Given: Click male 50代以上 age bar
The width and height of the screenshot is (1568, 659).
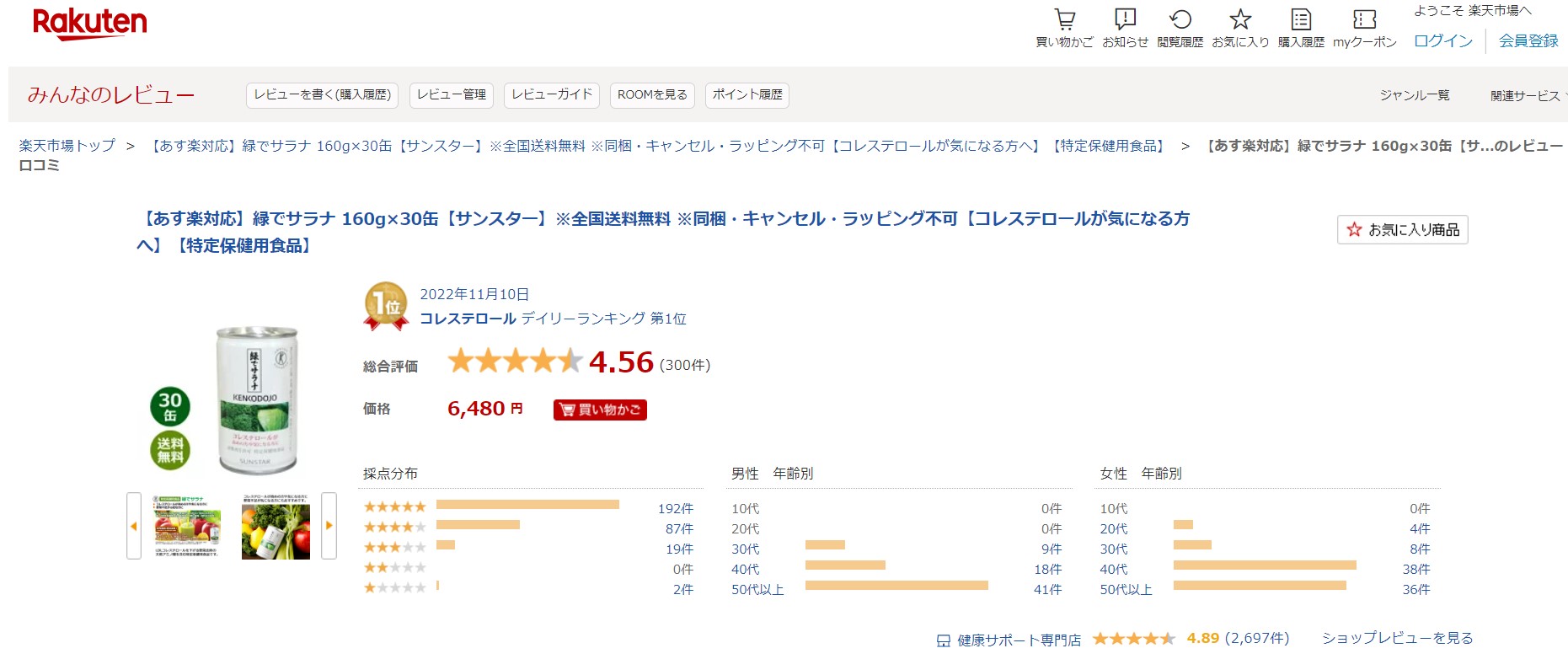Looking at the screenshot, I should pyautogui.click(x=896, y=585).
